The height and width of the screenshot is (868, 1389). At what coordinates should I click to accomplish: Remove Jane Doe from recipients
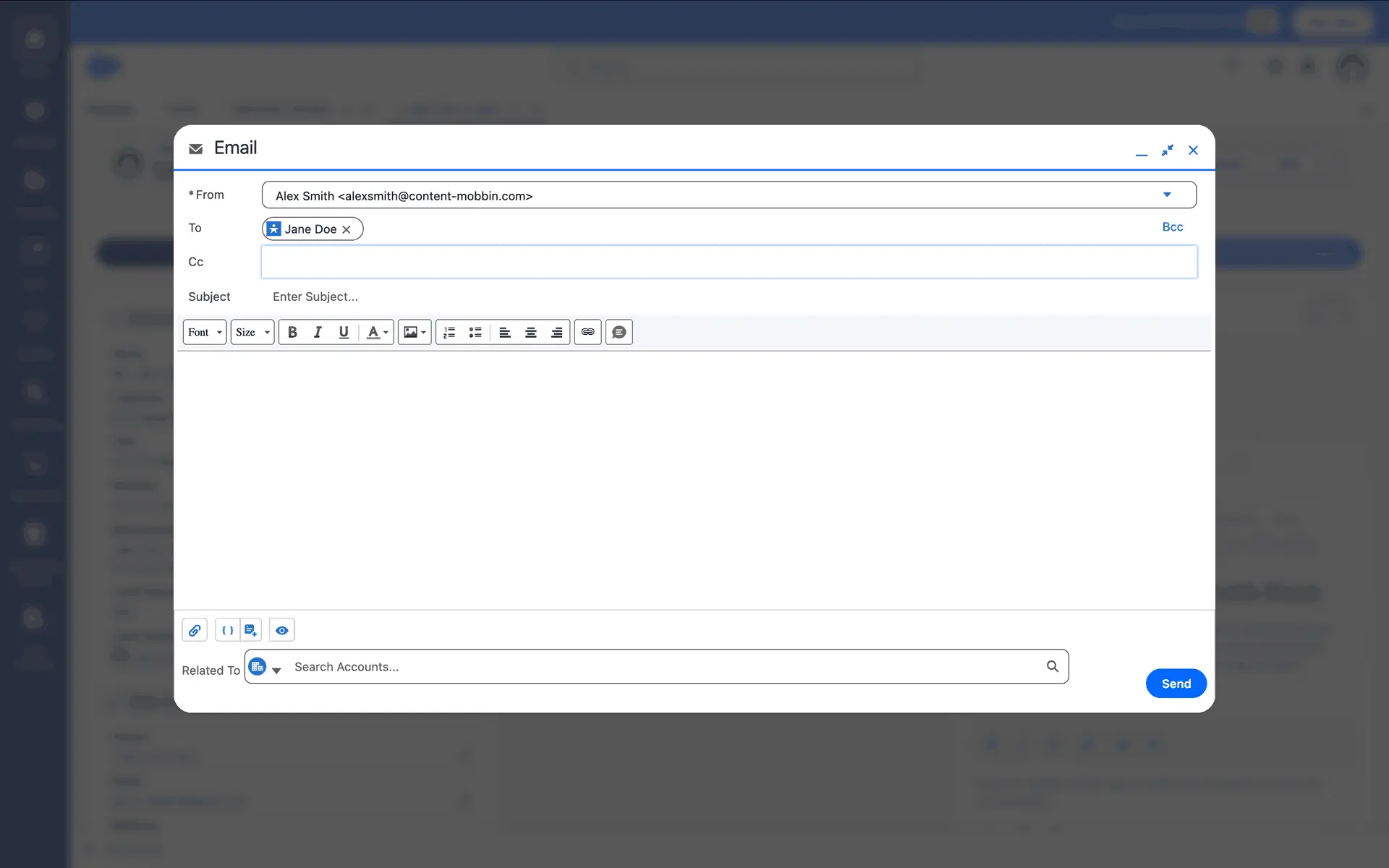point(347,229)
